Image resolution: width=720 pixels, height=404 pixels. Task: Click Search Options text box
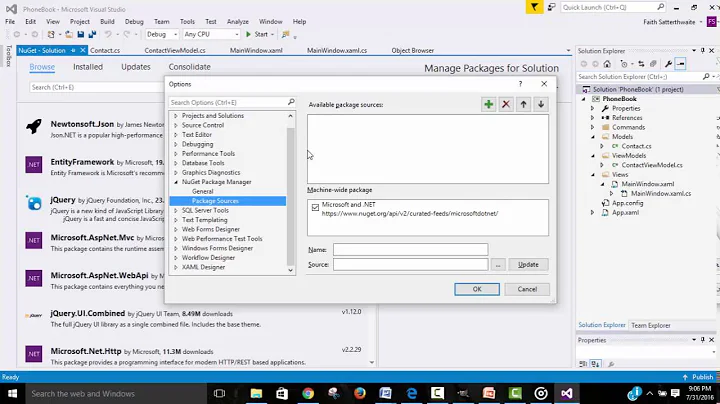point(232,102)
